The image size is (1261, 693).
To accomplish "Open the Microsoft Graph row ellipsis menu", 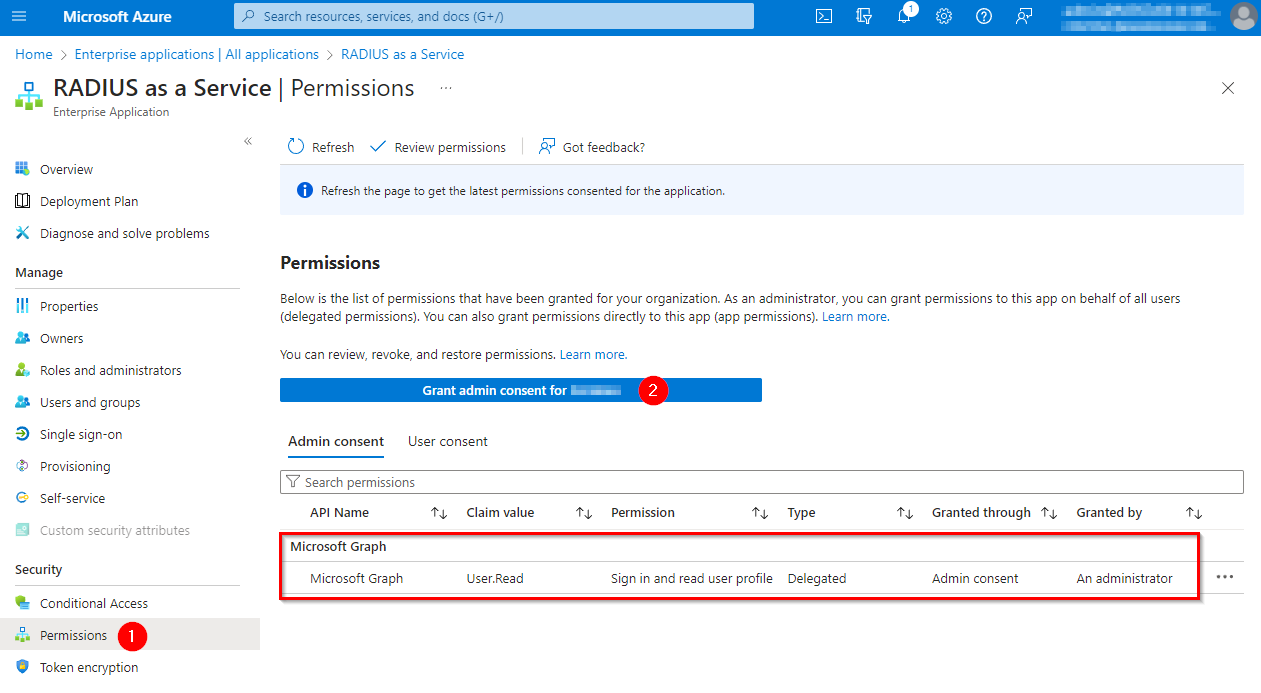I will point(1225,577).
